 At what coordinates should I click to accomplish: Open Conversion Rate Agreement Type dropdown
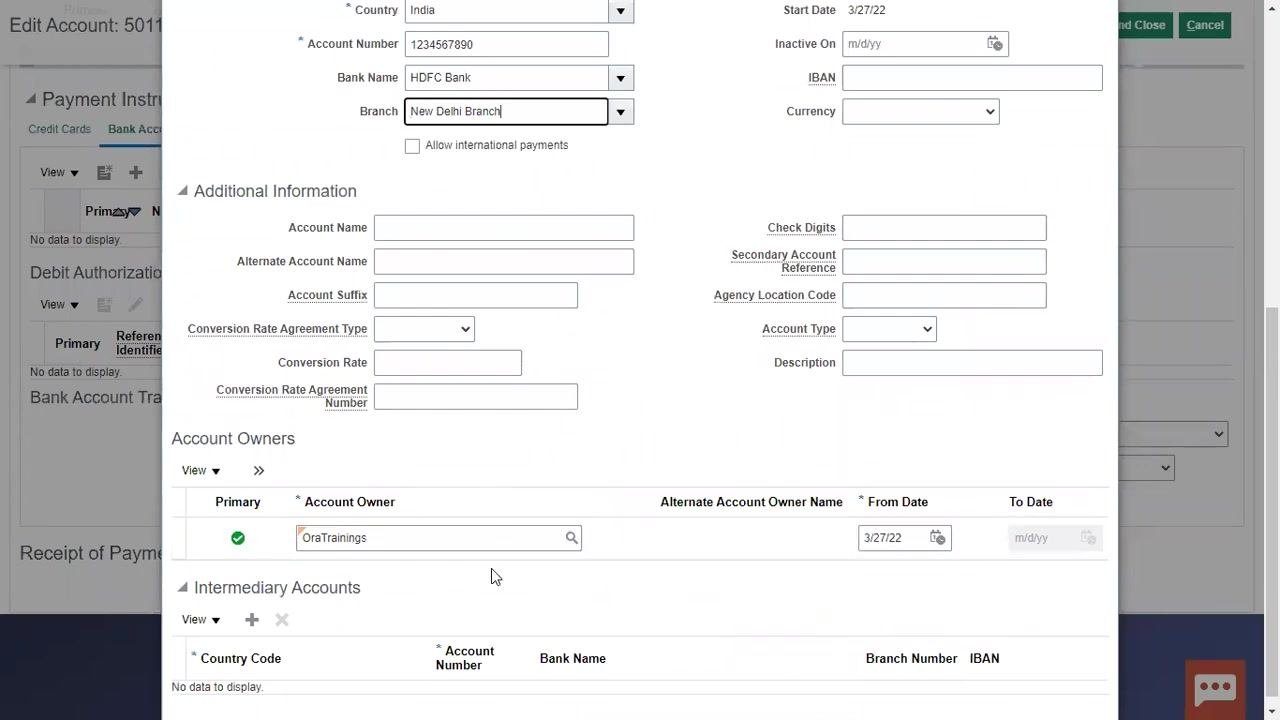pyautogui.click(x=424, y=329)
